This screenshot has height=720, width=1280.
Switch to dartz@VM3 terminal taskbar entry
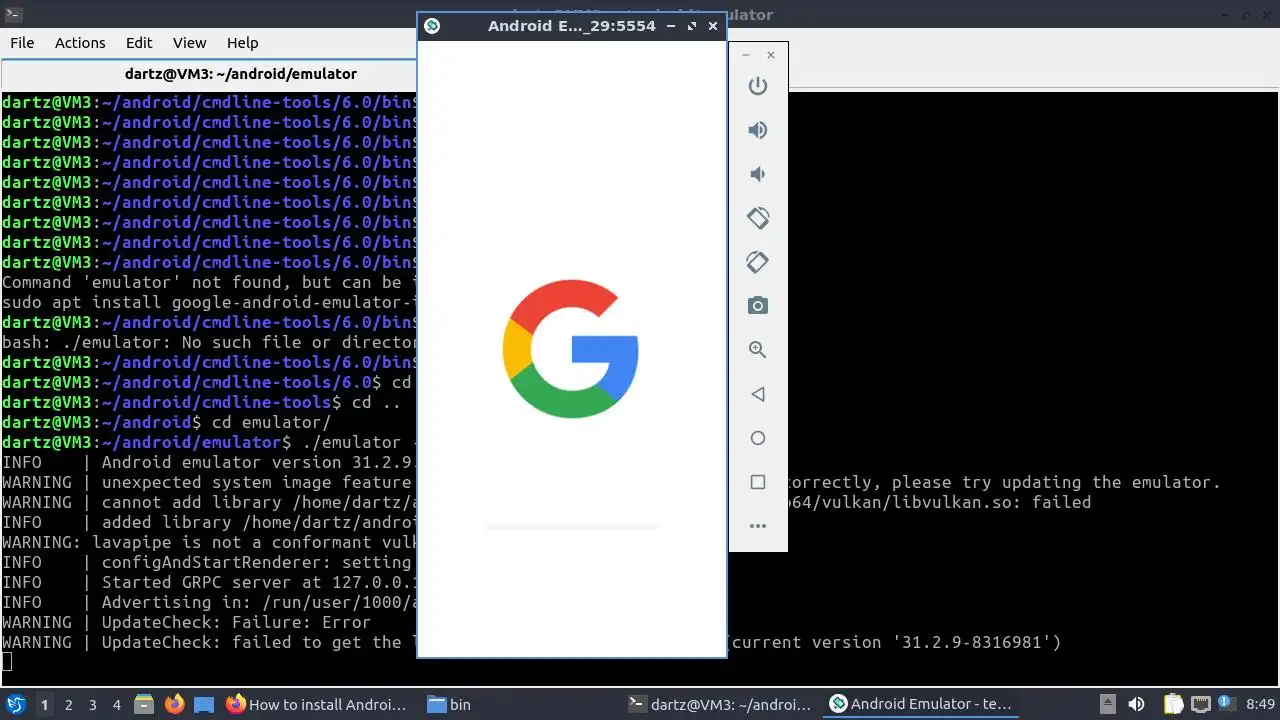point(718,704)
